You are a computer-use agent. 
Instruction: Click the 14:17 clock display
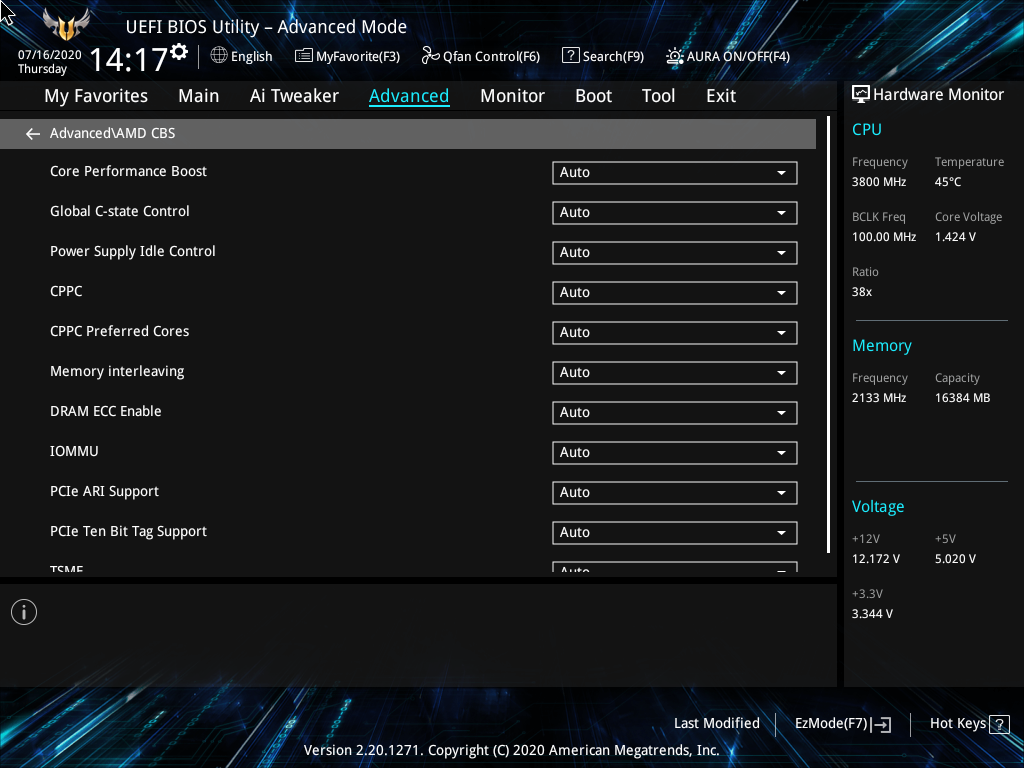[x=128, y=59]
